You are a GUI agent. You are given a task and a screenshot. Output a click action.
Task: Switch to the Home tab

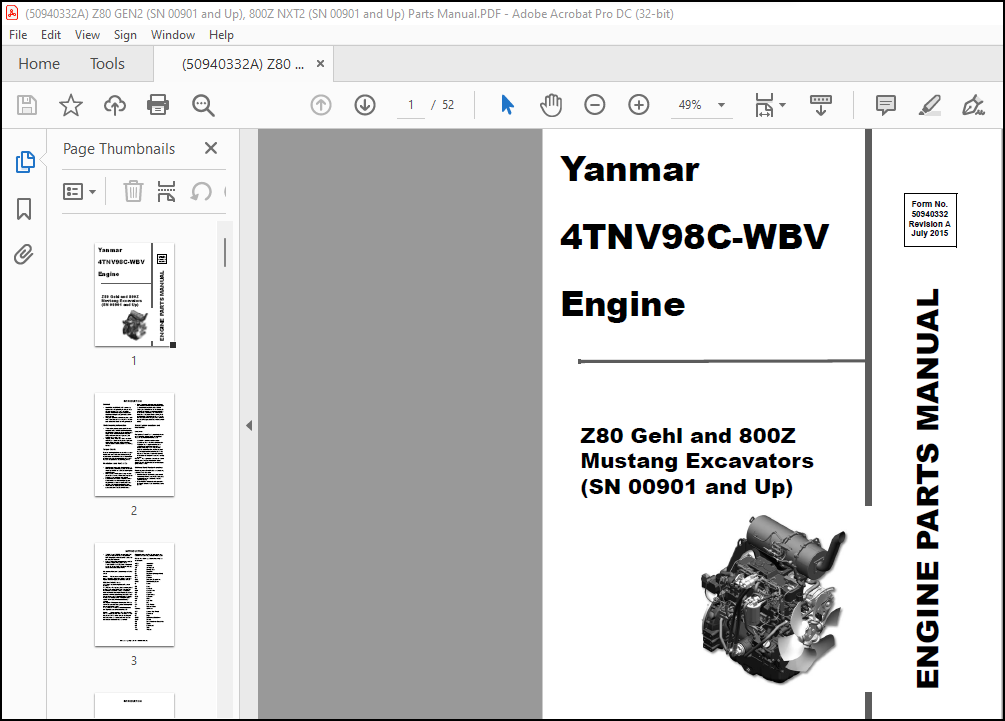pyautogui.click(x=39, y=63)
